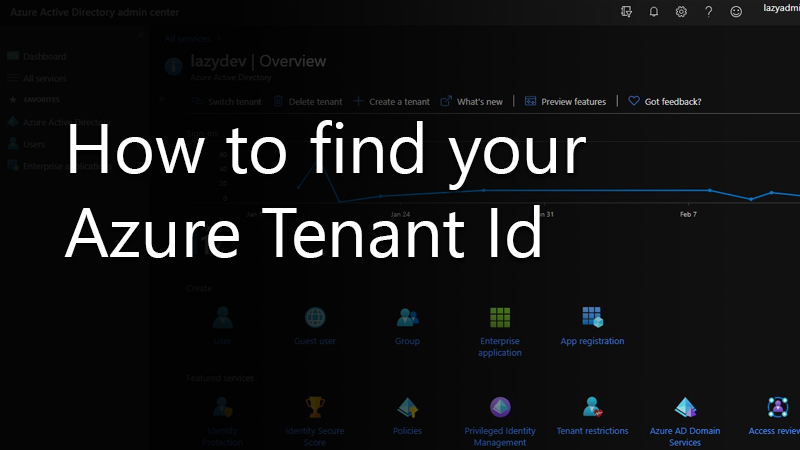Click Create a tenant

[x=392, y=102]
